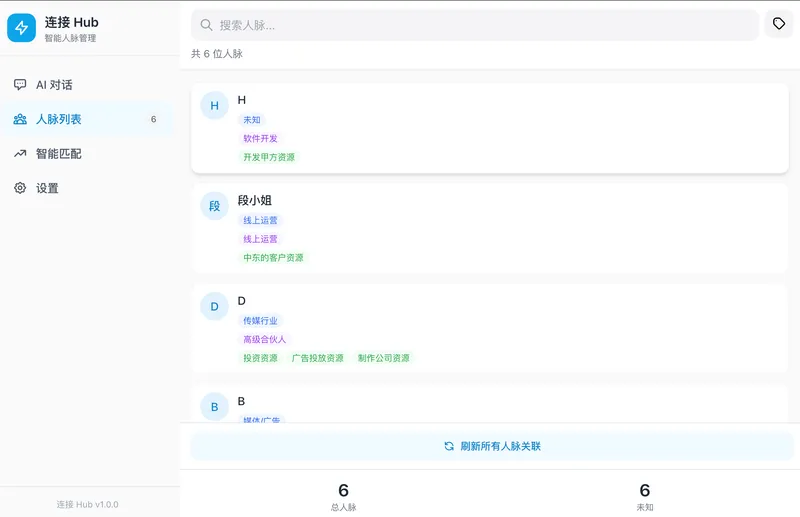Click the B contact avatar
Screen dimensions: 800x517
coord(214,407)
